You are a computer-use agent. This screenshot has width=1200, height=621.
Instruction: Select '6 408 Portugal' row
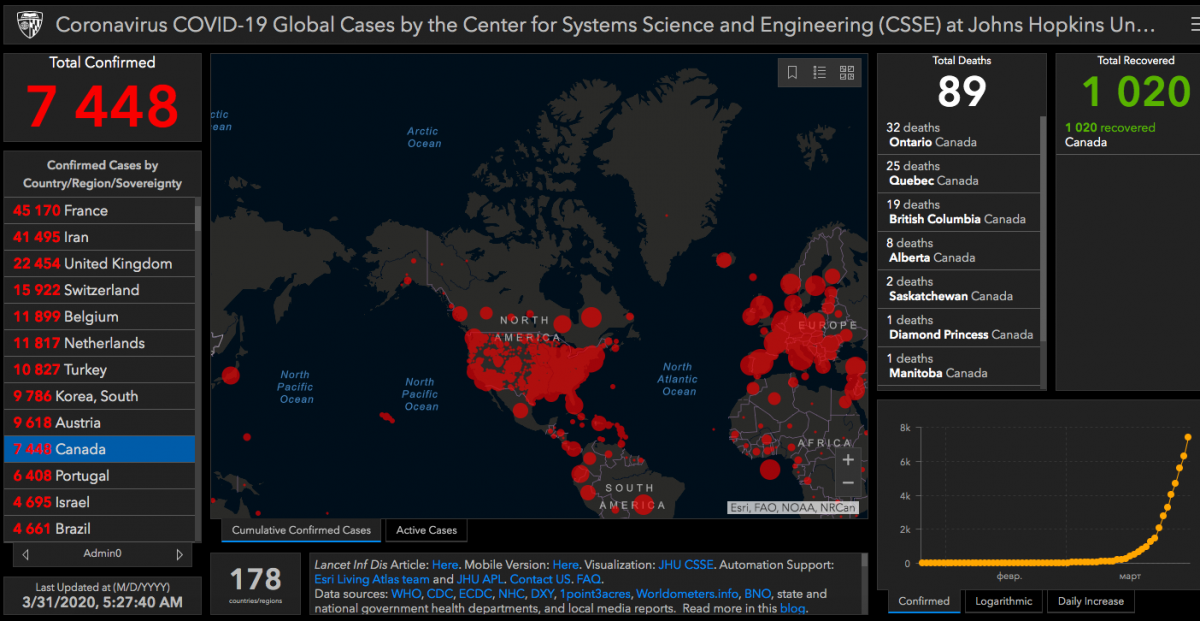(100, 476)
